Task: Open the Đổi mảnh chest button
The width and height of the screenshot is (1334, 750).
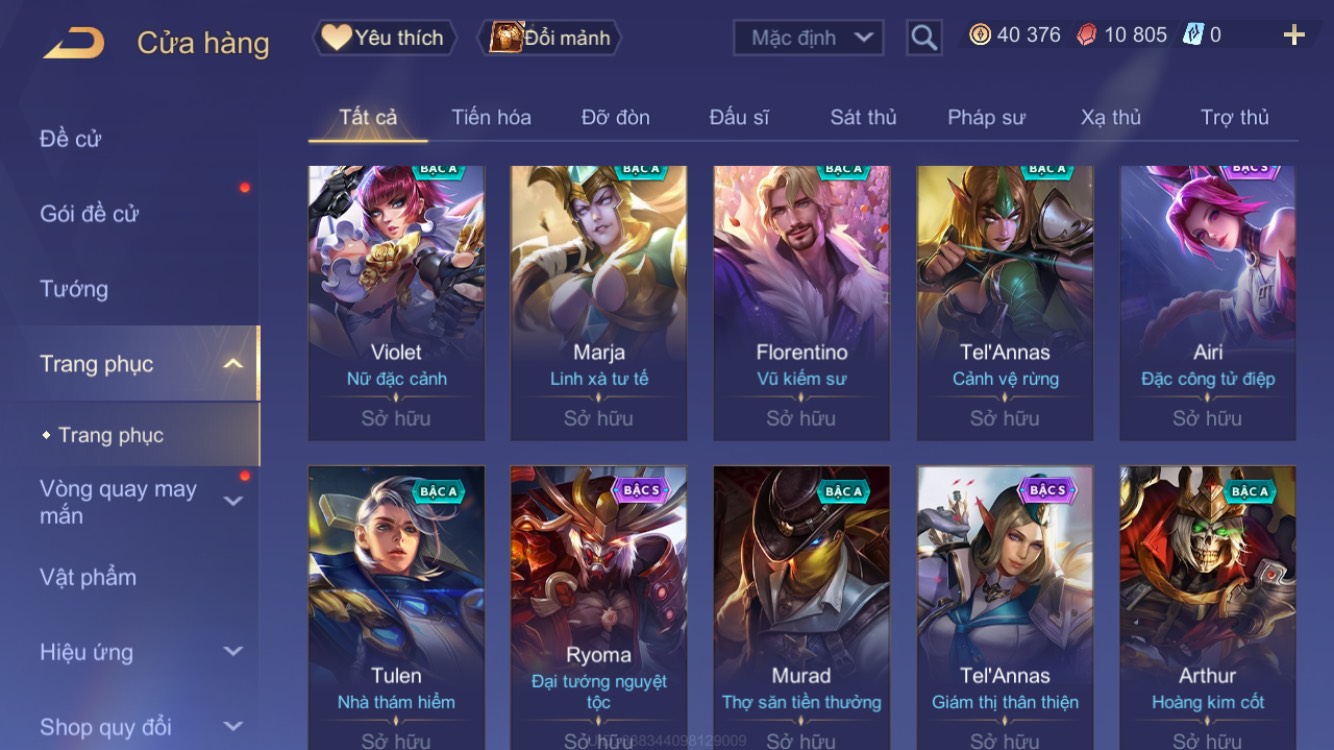Action: tap(551, 38)
